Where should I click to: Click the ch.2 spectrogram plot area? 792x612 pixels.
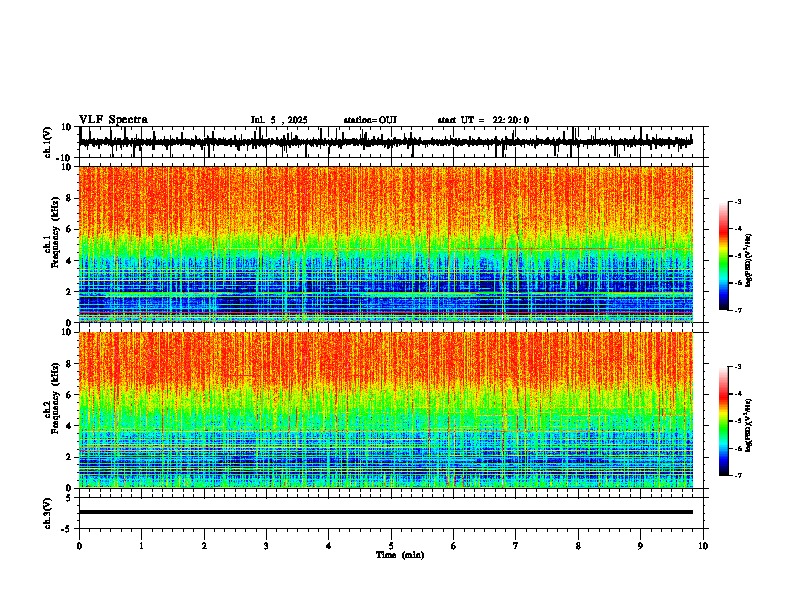click(x=386, y=410)
